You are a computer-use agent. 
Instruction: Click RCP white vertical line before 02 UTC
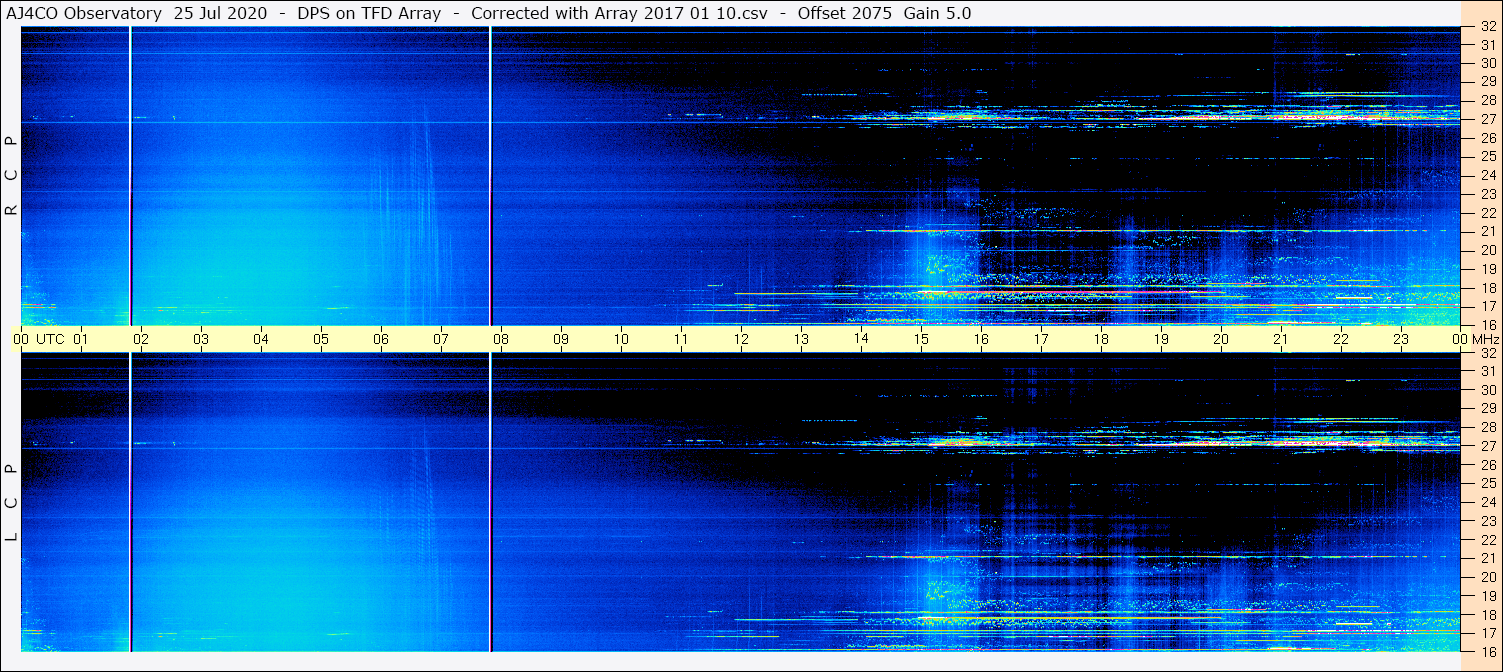(x=131, y=176)
